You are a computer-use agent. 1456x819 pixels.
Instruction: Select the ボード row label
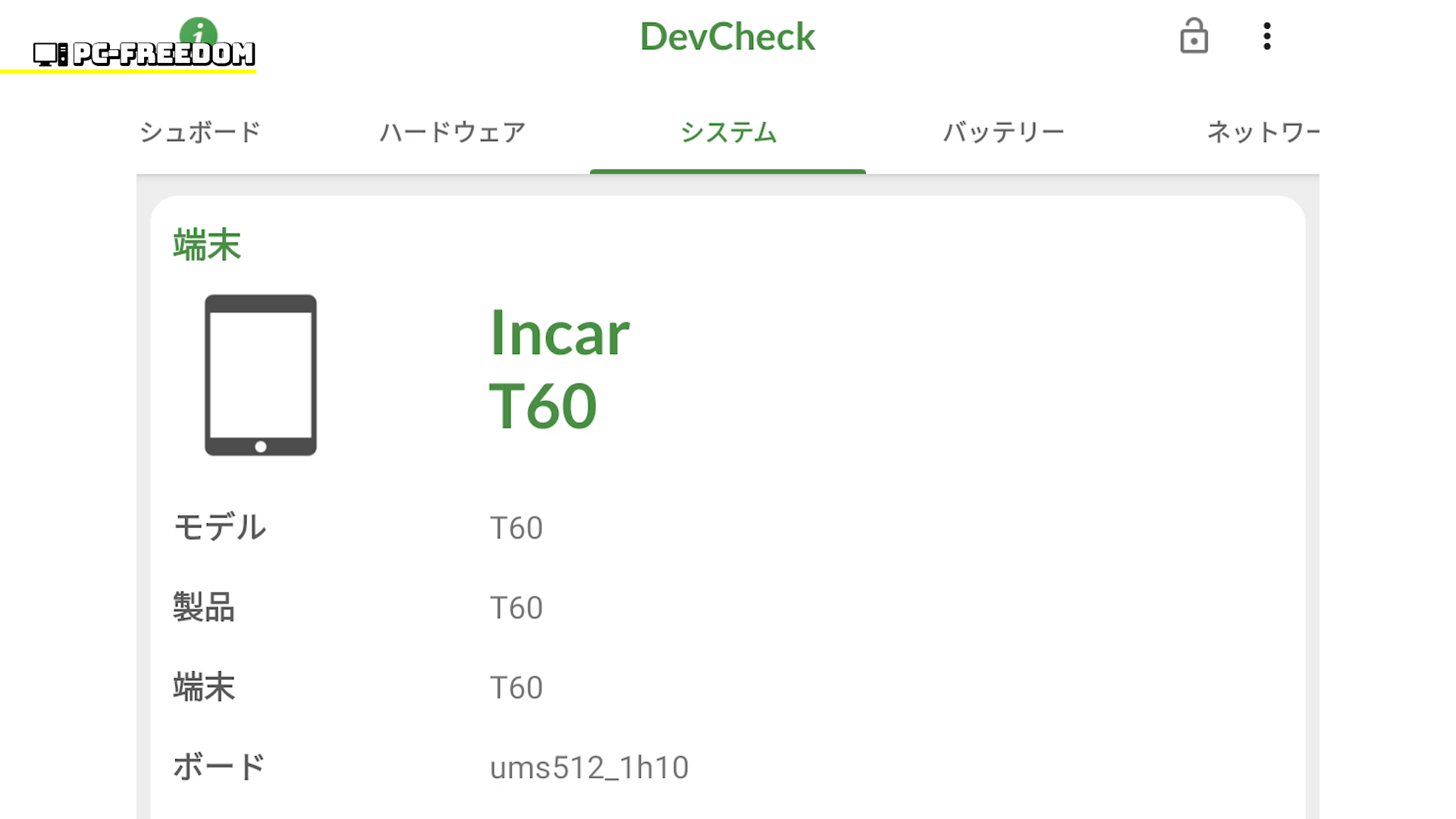point(218,767)
